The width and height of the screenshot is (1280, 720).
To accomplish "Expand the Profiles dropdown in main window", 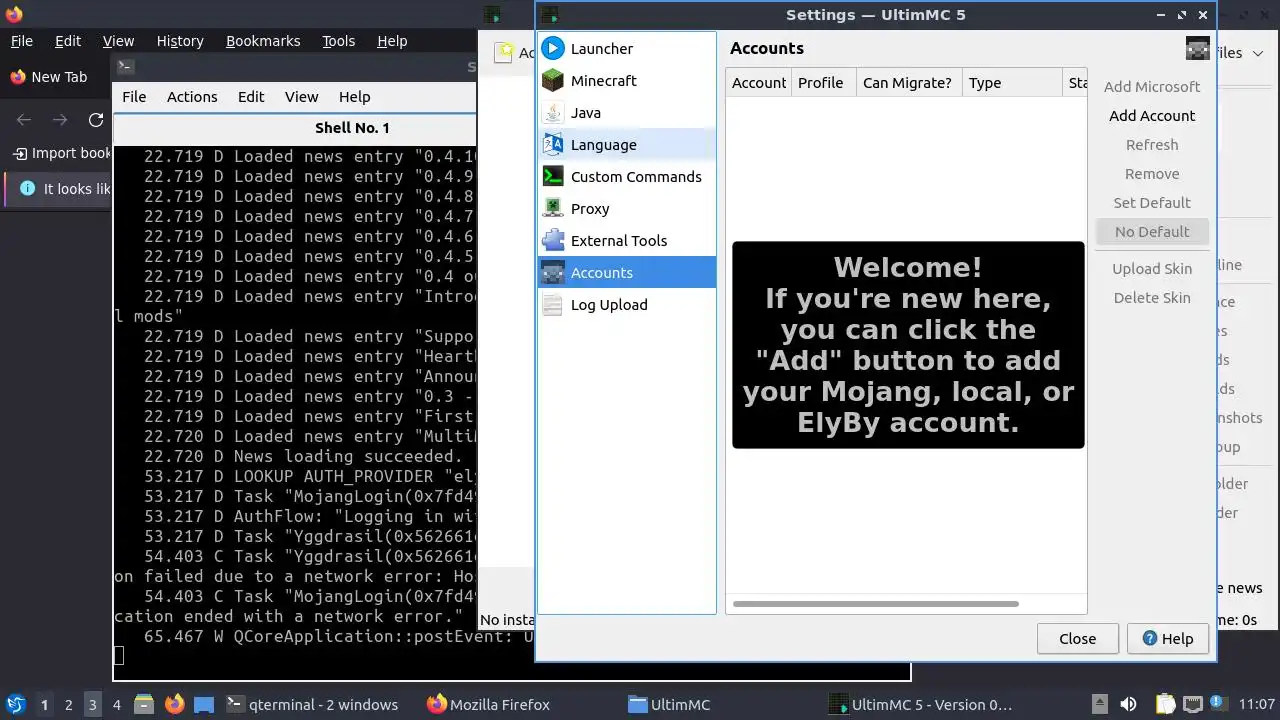I will coord(1258,53).
